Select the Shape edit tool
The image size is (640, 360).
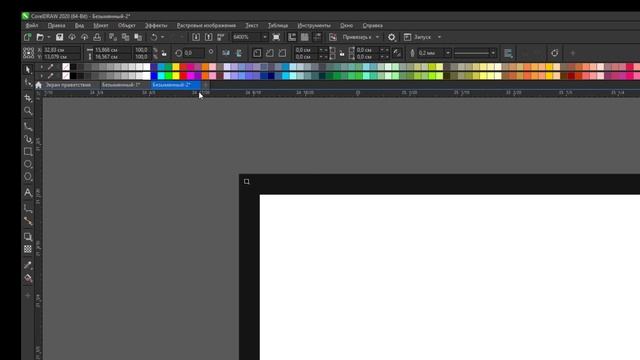coord(28,83)
